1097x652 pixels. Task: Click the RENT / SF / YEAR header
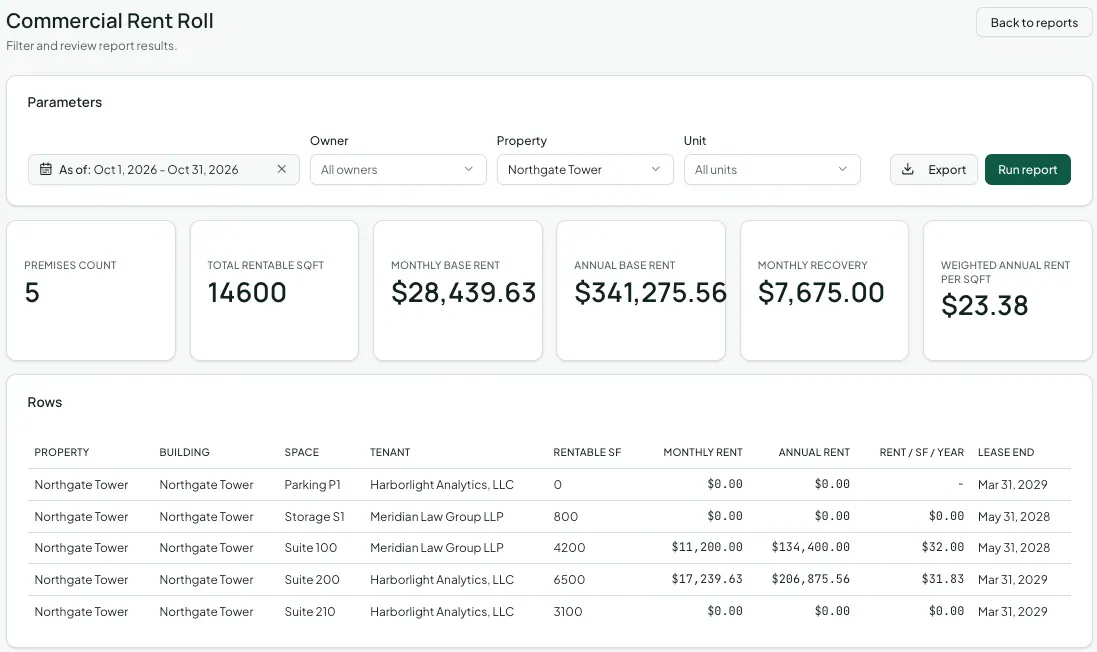[x=921, y=452]
